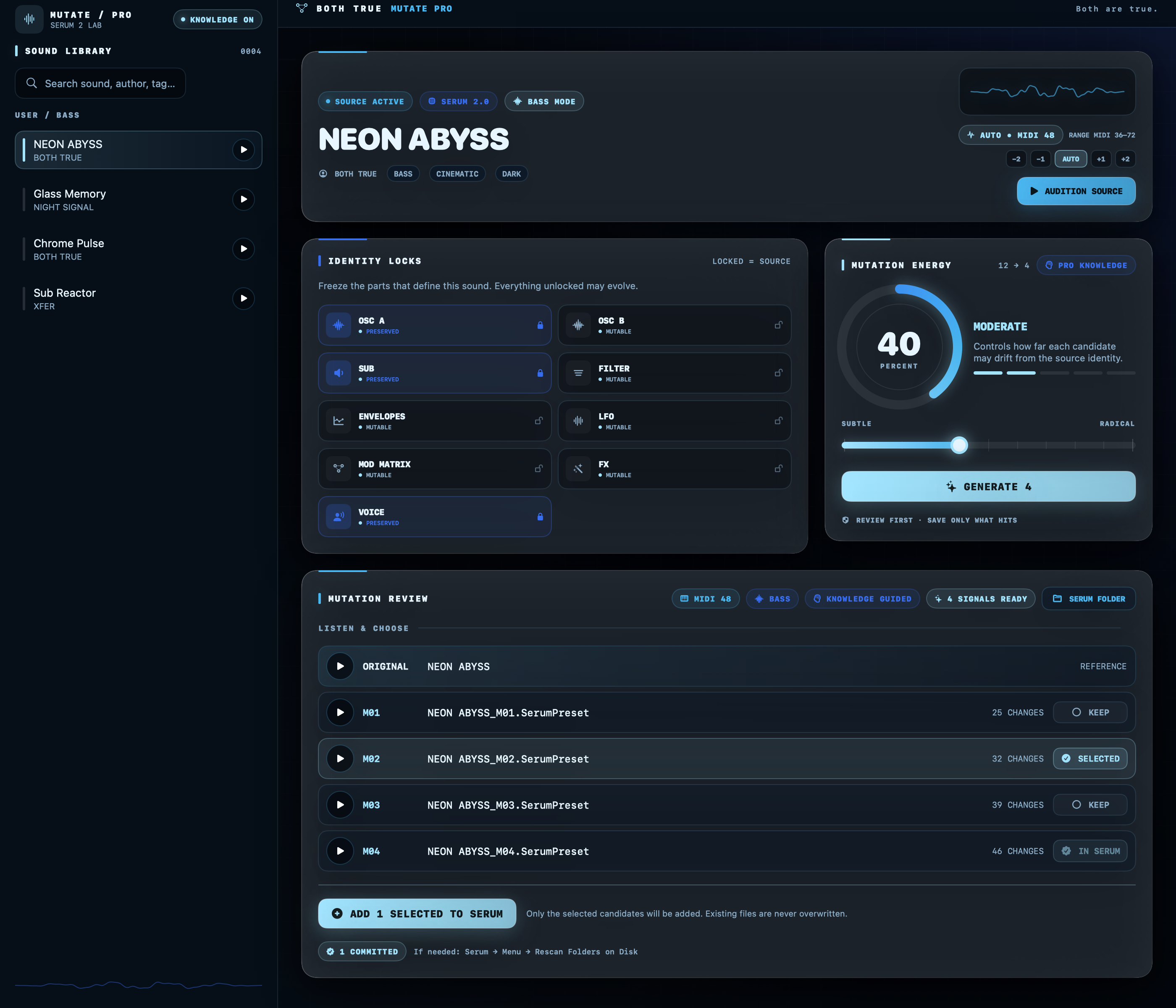
Task: Play the M03 mutation candidate
Action: pos(341,805)
